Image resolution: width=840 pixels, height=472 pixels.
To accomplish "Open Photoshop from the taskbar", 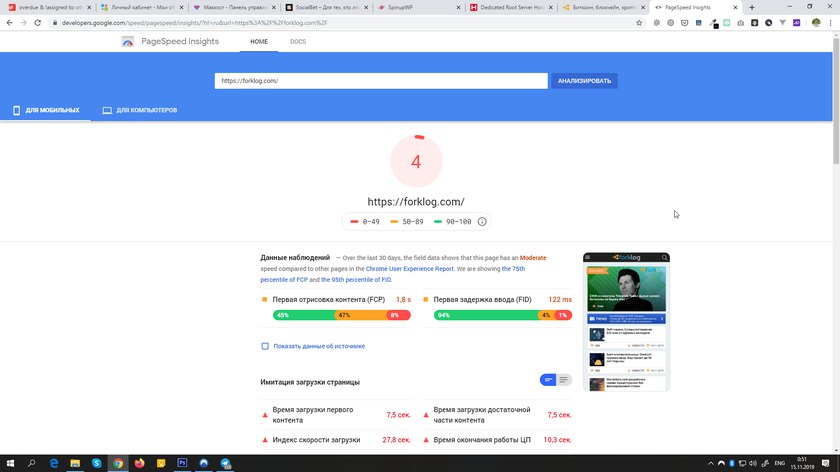I will pos(182,463).
